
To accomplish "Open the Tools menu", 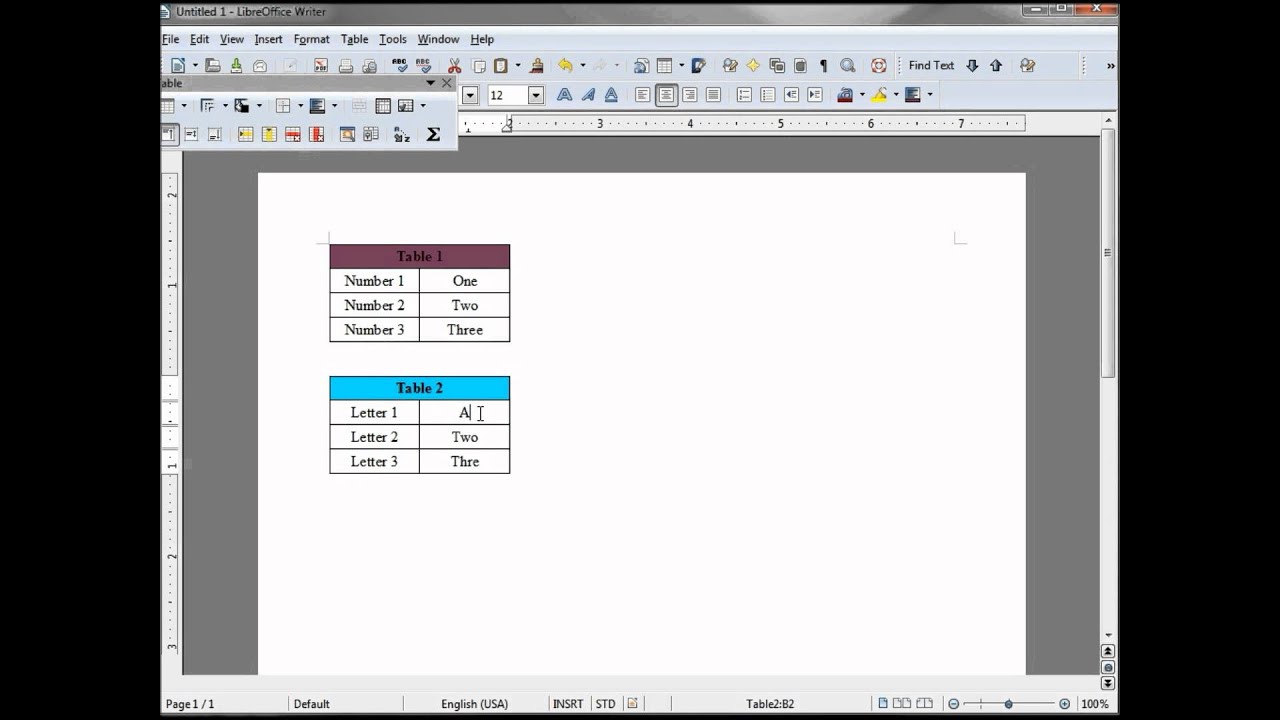I will 392,39.
